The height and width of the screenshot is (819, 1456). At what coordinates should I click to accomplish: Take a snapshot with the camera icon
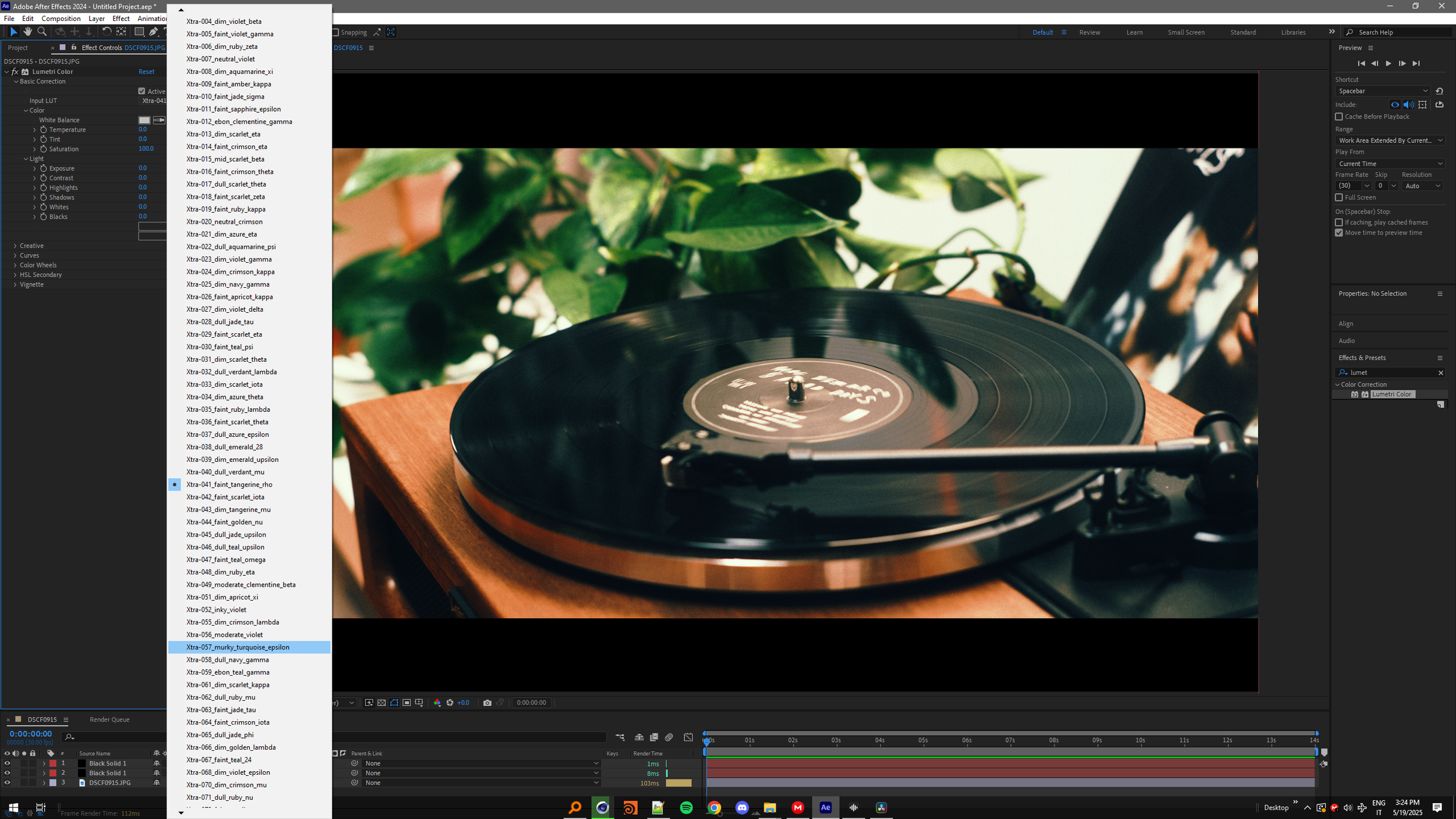pos(487,702)
